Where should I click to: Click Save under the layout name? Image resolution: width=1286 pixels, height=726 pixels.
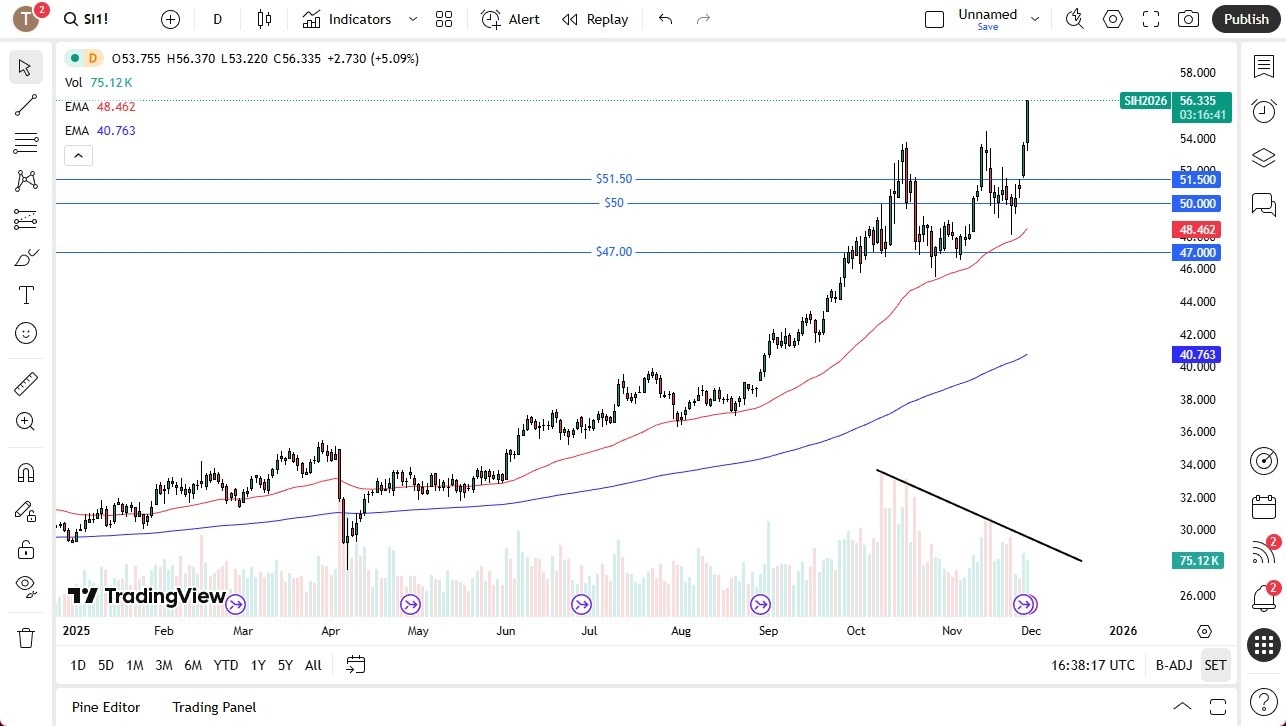(987, 27)
